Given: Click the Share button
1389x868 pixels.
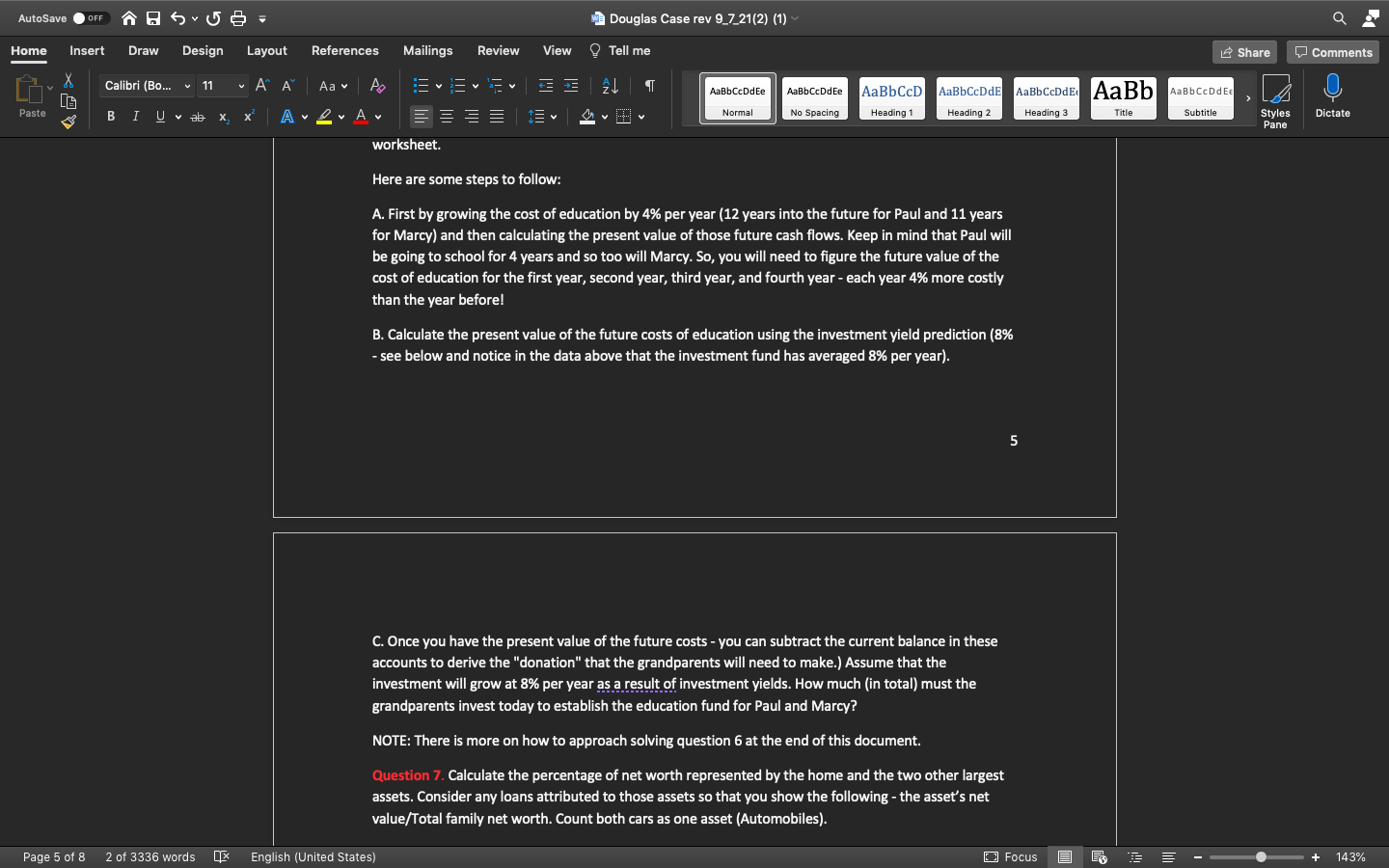Looking at the screenshot, I should pos(1244,52).
